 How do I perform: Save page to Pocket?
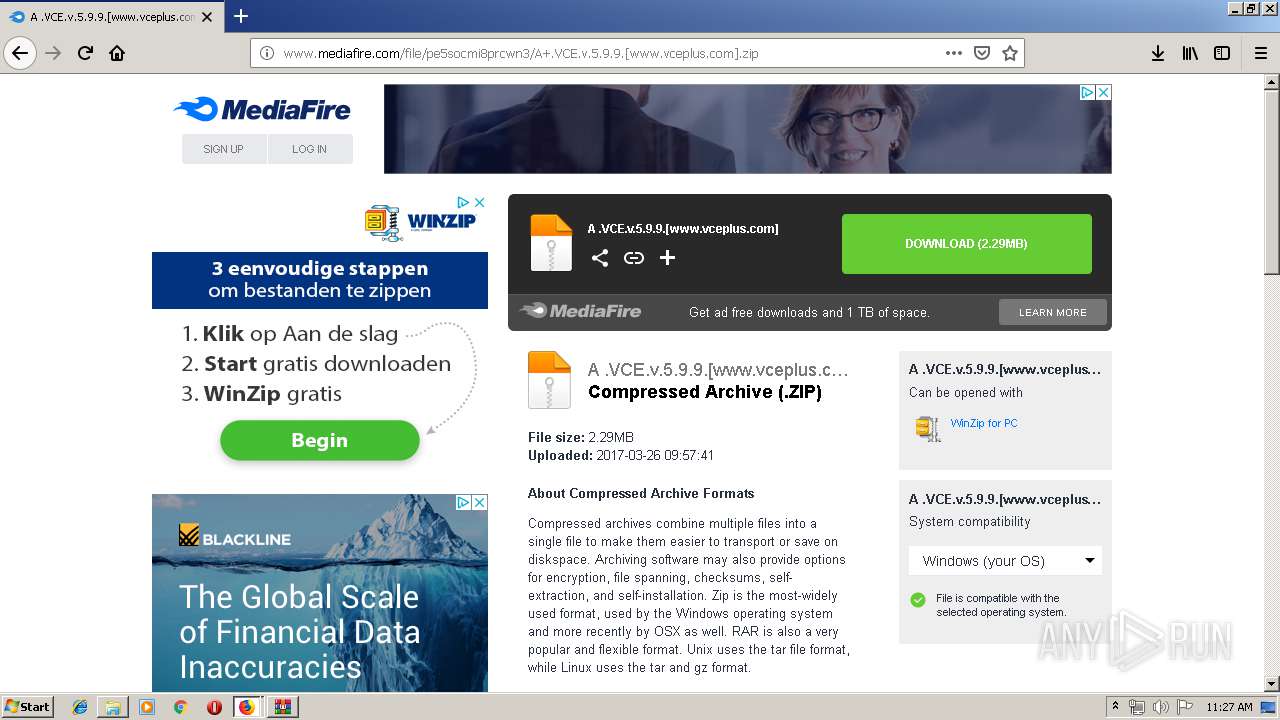pyautogui.click(x=982, y=53)
